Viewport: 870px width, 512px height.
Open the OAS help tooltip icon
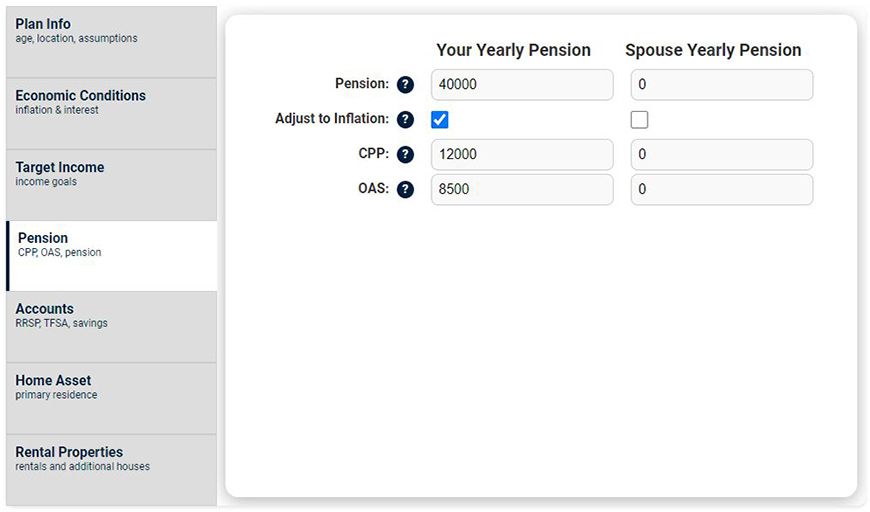(x=405, y=189)
